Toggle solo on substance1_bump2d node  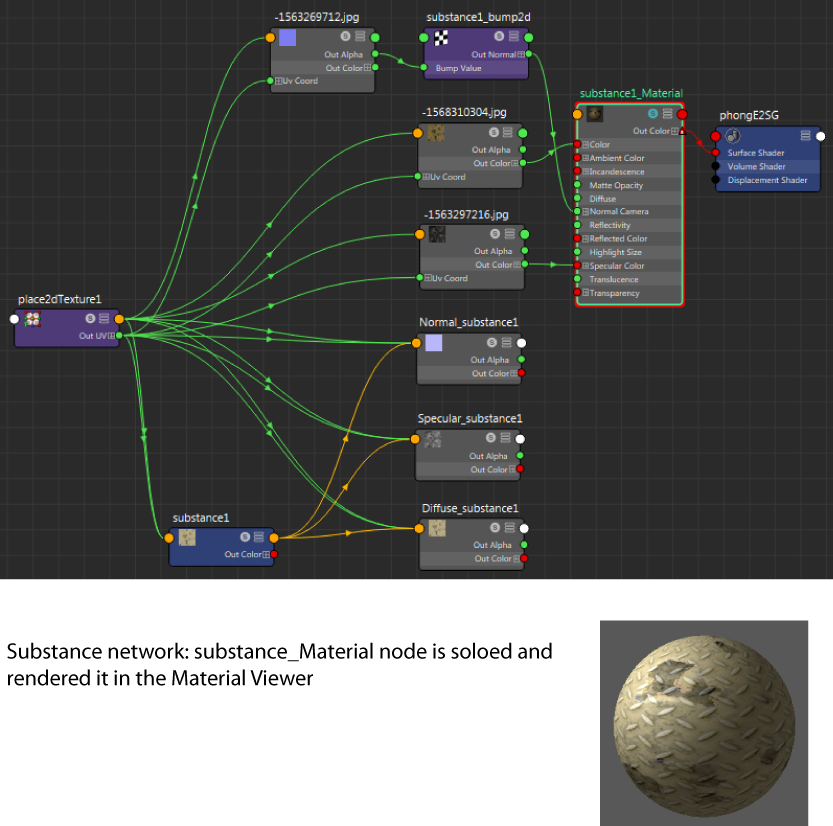[499, 36]
